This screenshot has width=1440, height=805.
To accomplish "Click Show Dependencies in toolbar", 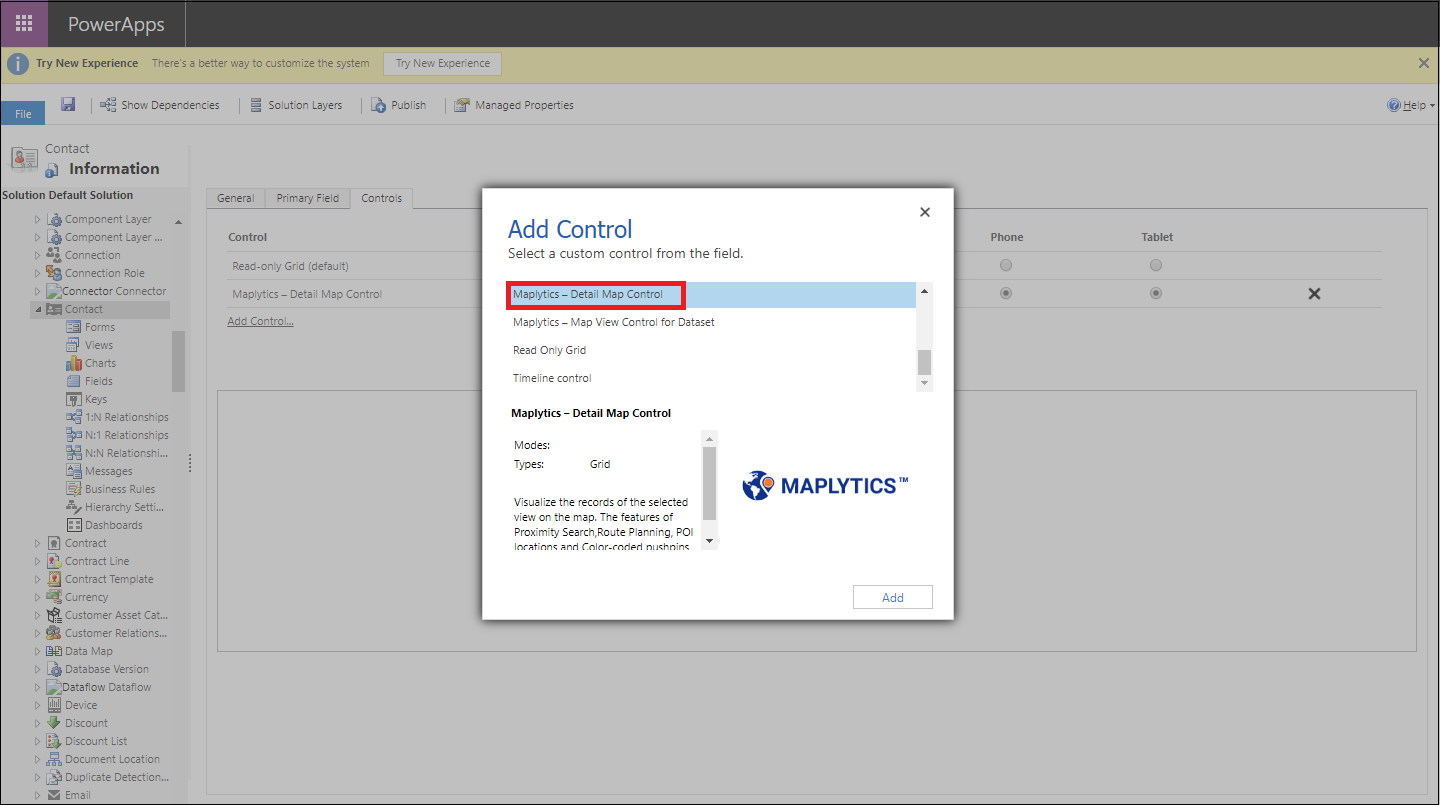I will click(x=160, y=105).
